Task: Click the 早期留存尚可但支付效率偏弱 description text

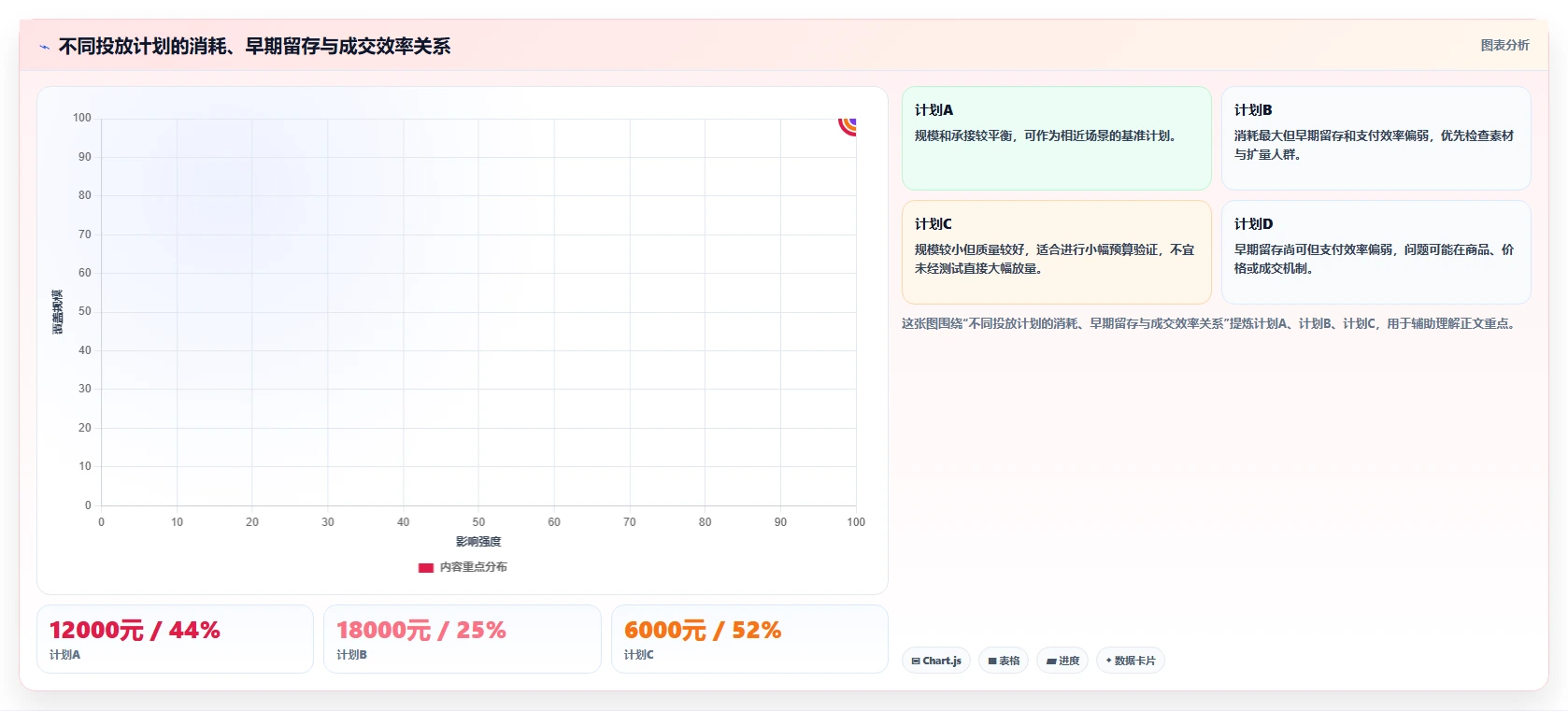Action: coord(1374,259)
